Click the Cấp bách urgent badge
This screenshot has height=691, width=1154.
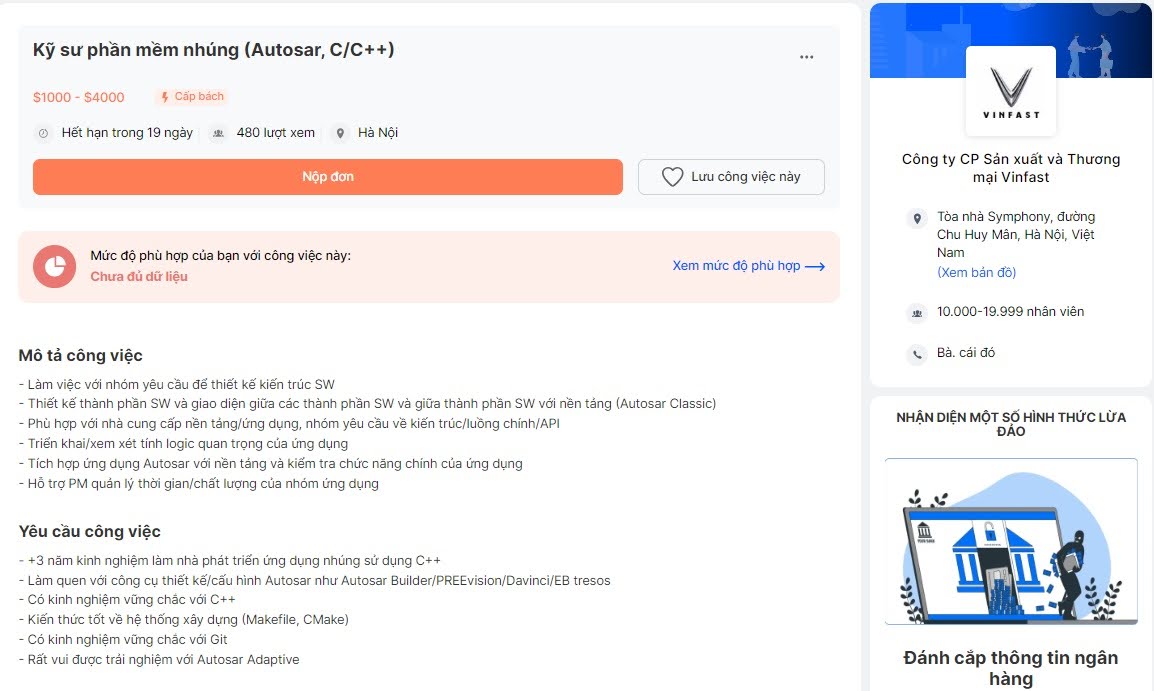tap(192, 97)
